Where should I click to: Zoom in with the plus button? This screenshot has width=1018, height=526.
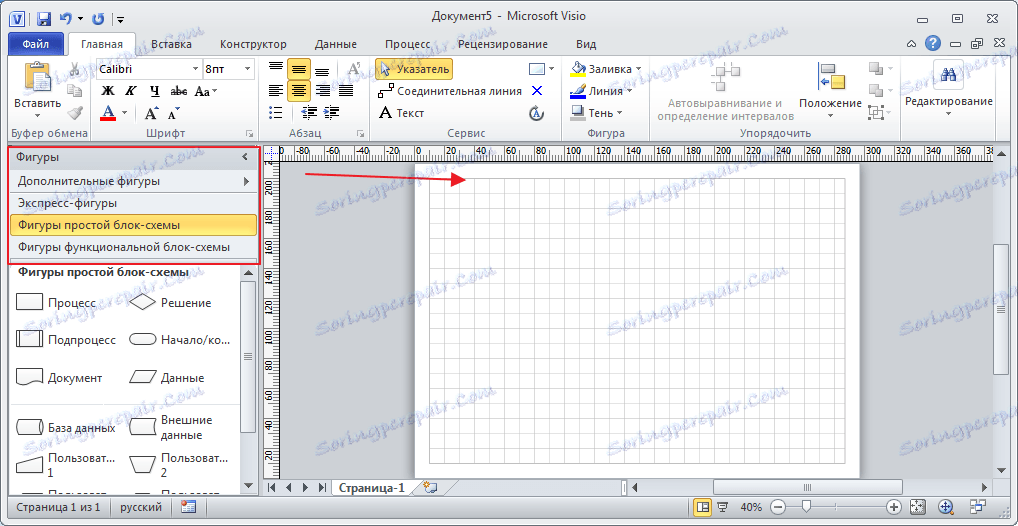click(x=894, y=507)
